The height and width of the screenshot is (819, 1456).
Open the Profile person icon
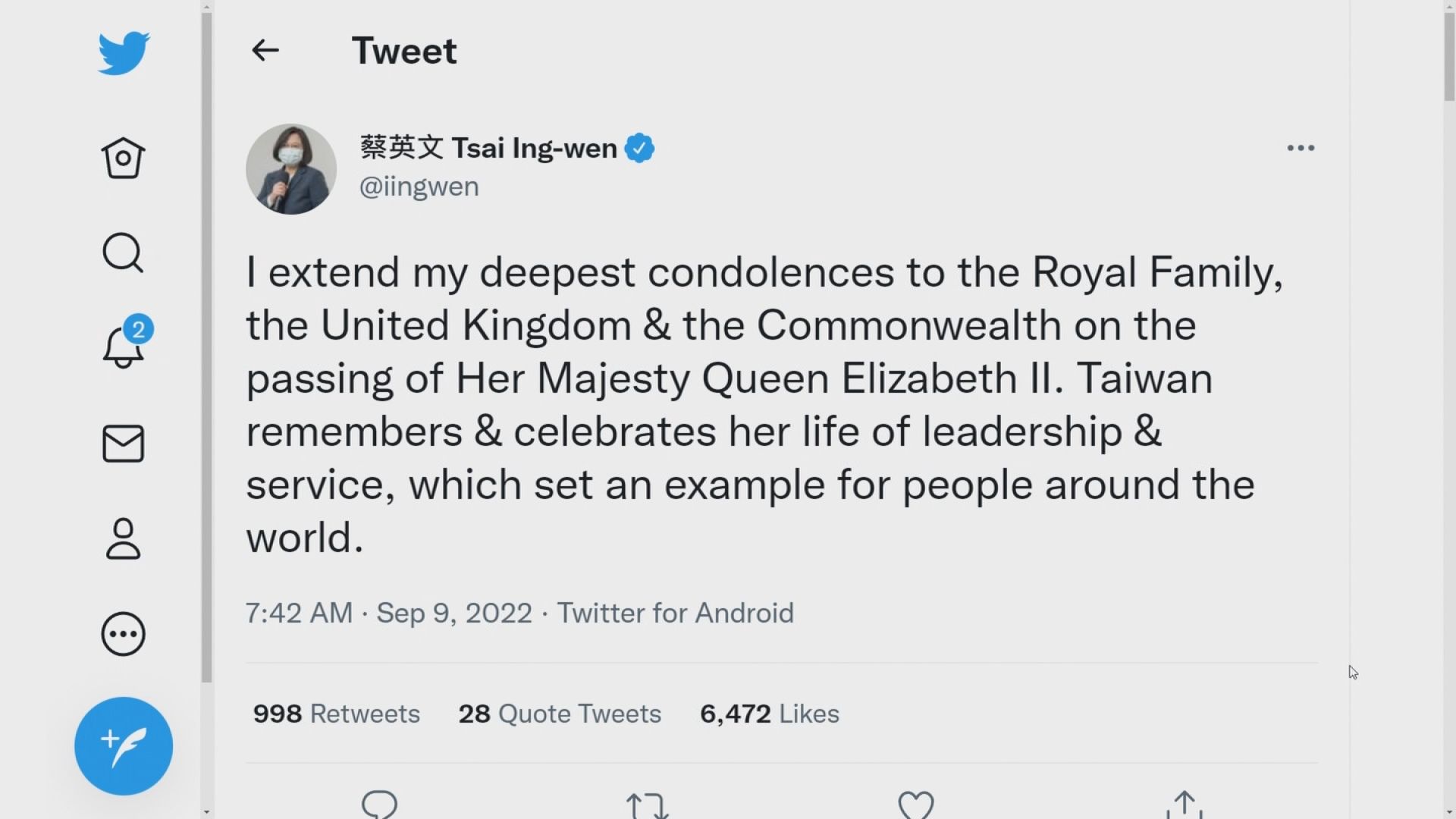(123, 538)
